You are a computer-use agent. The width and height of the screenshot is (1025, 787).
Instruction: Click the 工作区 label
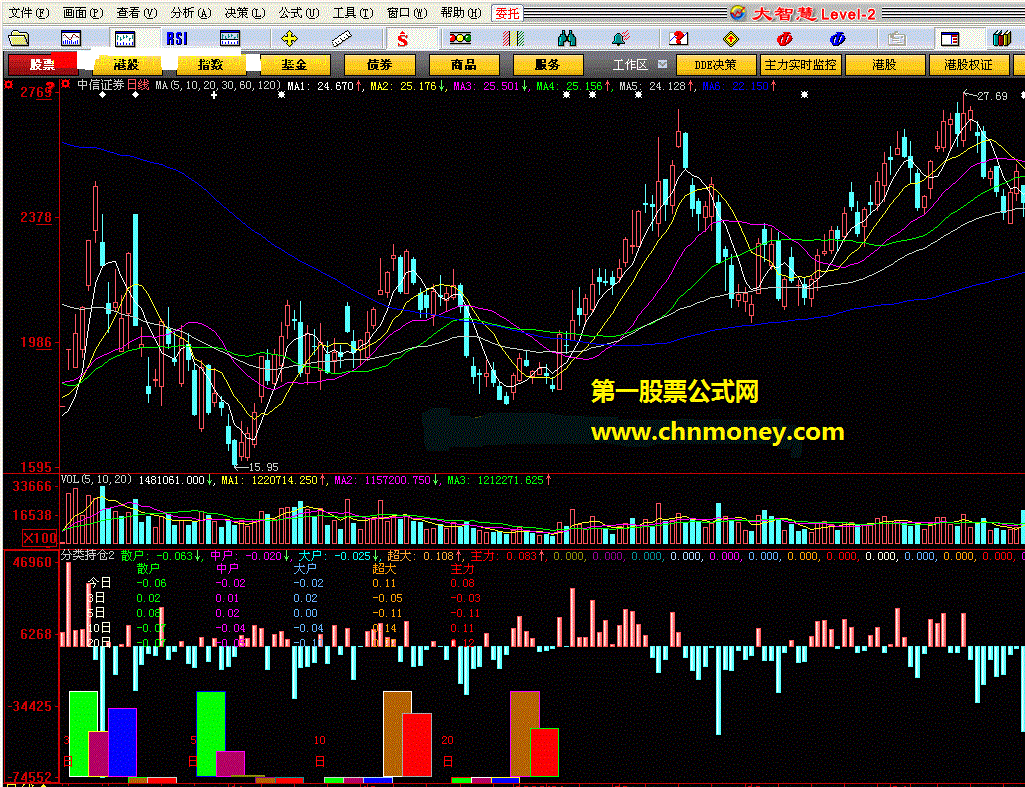[630, 65]
